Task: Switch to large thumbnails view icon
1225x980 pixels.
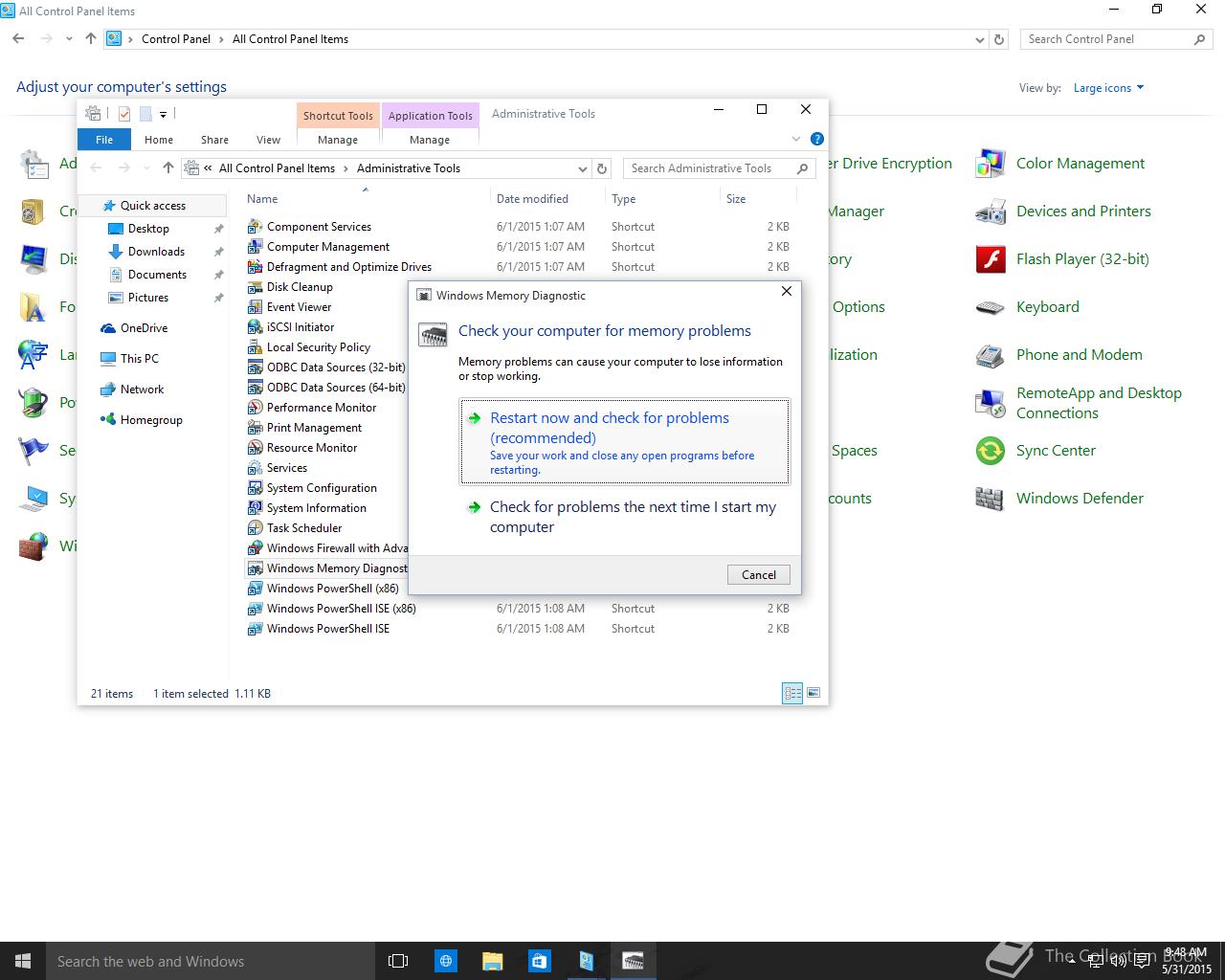Action: click(813, 693)
